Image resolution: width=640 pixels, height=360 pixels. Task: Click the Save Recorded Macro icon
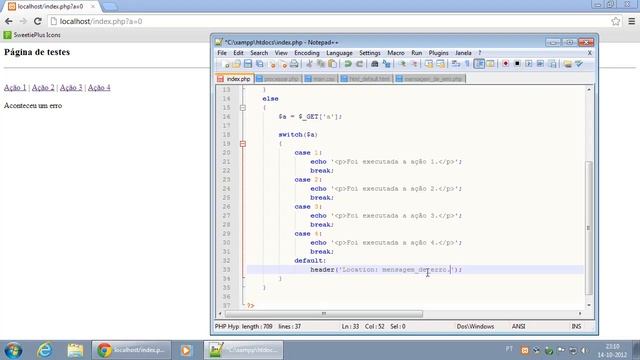[x=552, y=64]
